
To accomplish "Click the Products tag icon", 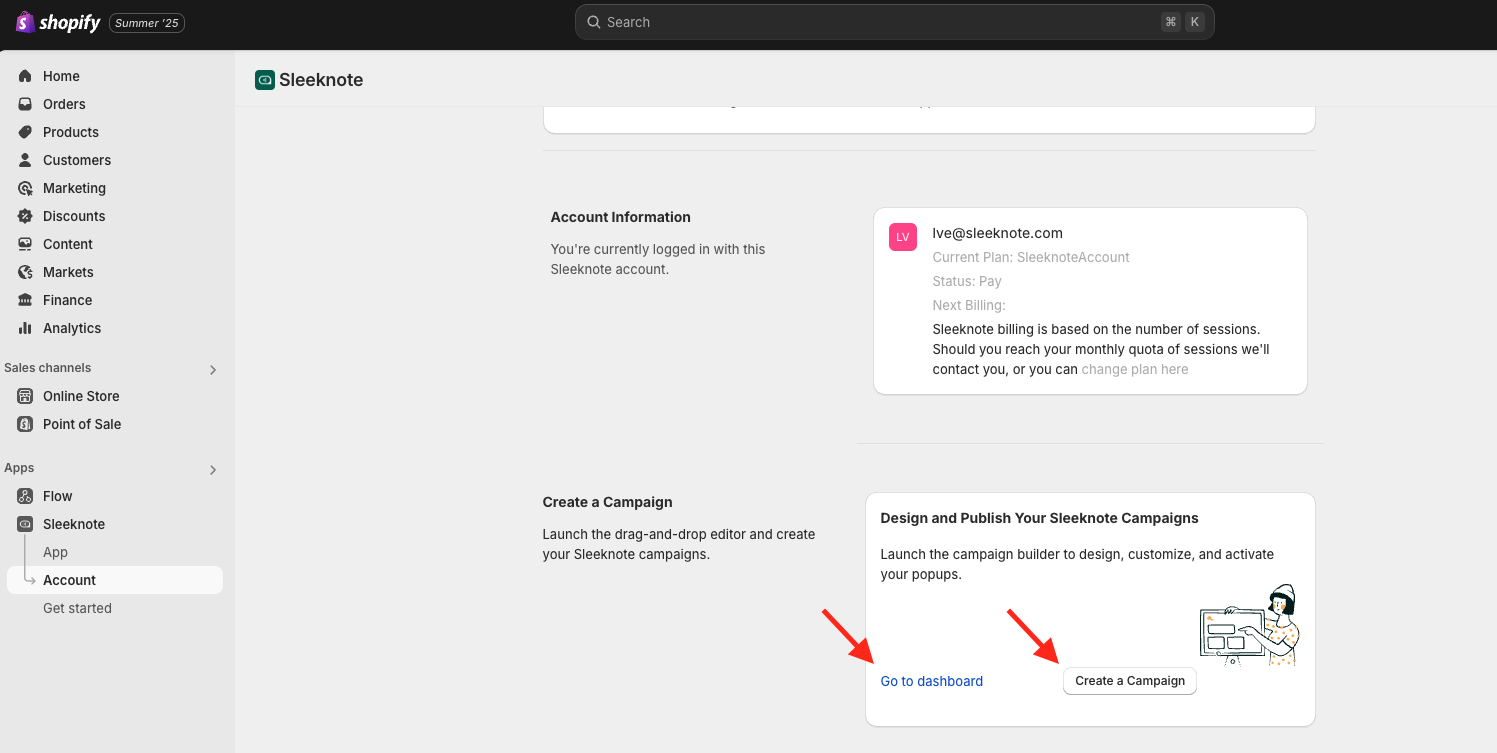I will 25,132.
